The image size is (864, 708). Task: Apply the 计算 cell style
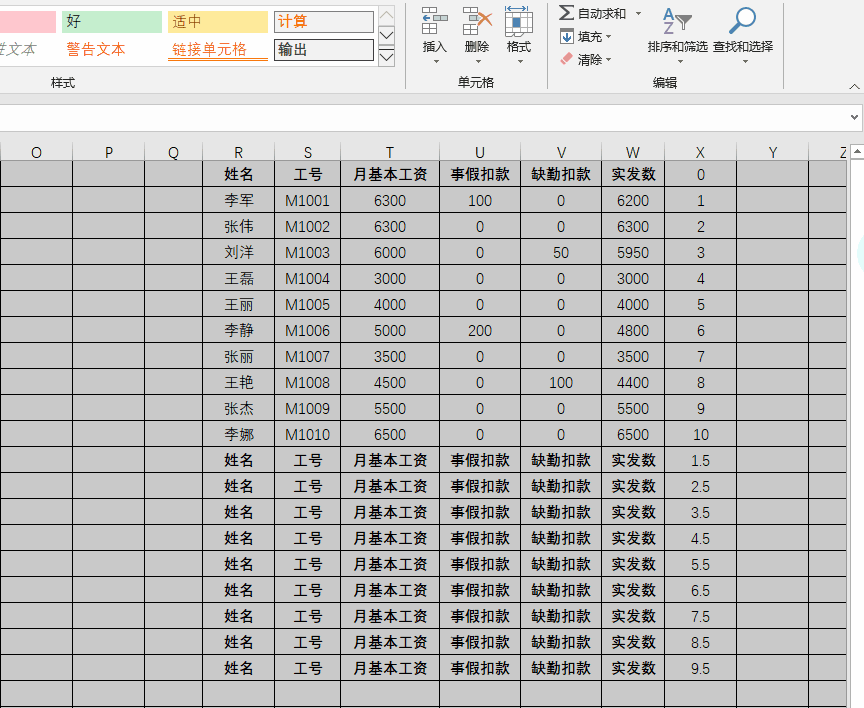click(323, 22)
